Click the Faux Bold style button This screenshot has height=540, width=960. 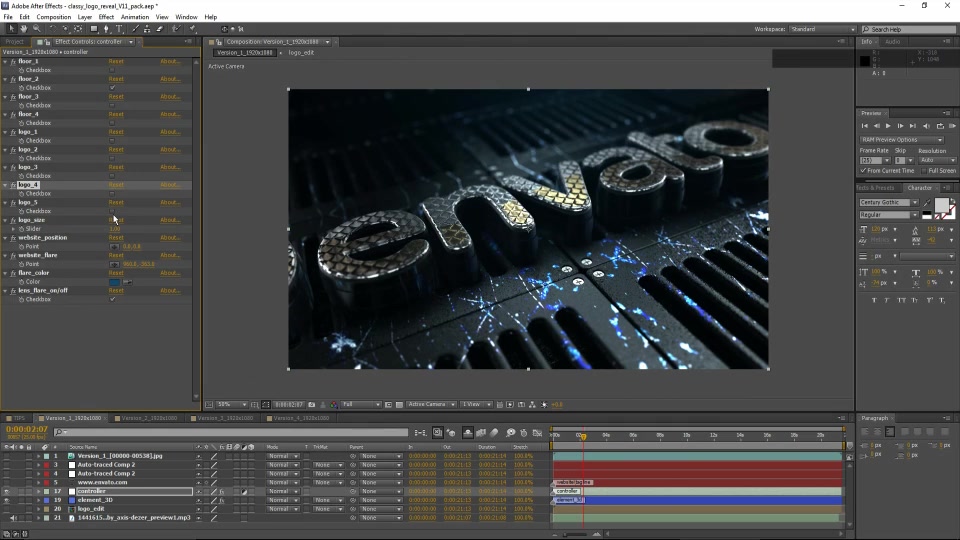874,300
